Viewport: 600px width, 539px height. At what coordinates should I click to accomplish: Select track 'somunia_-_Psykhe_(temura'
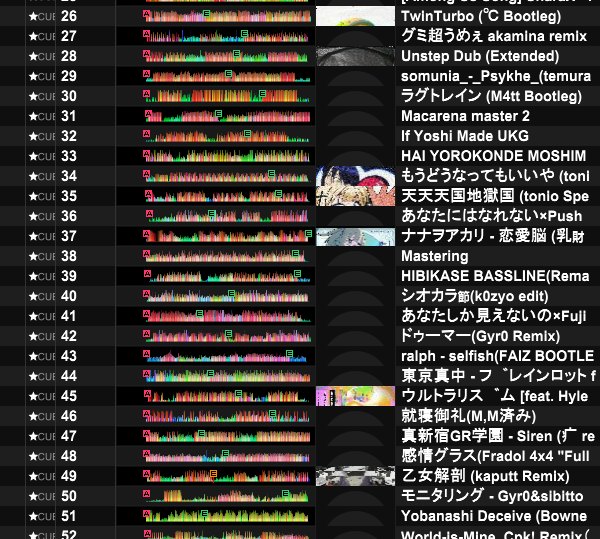click(x=496, y=77)
